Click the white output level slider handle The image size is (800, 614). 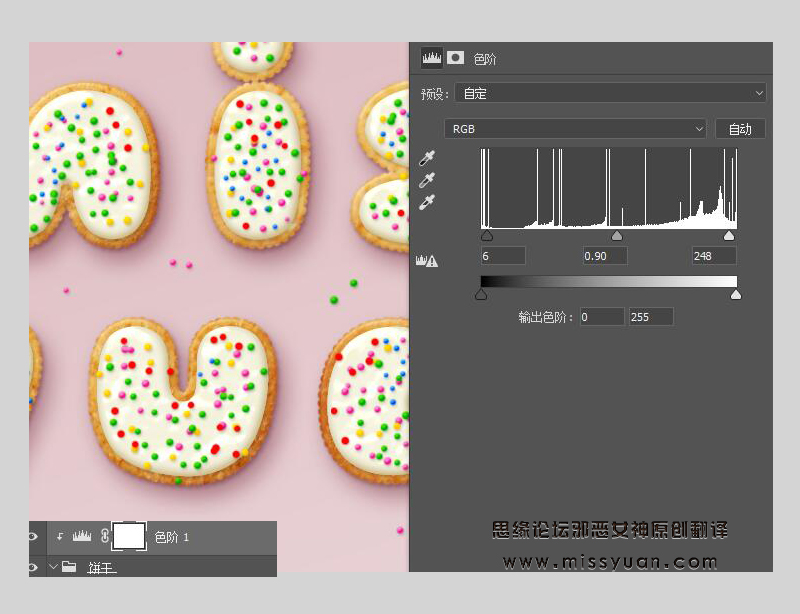(x=736, y=294)
